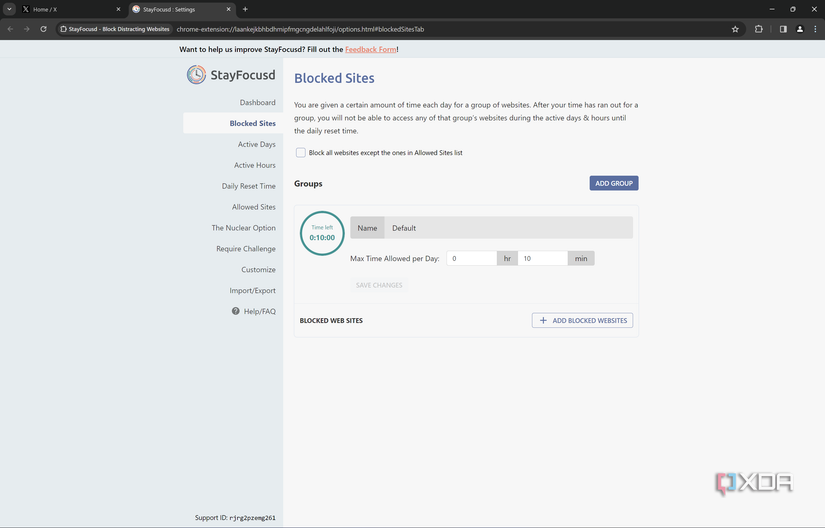
Task: Click the plus icon in Add Blocked Websites
Action: 544,320
